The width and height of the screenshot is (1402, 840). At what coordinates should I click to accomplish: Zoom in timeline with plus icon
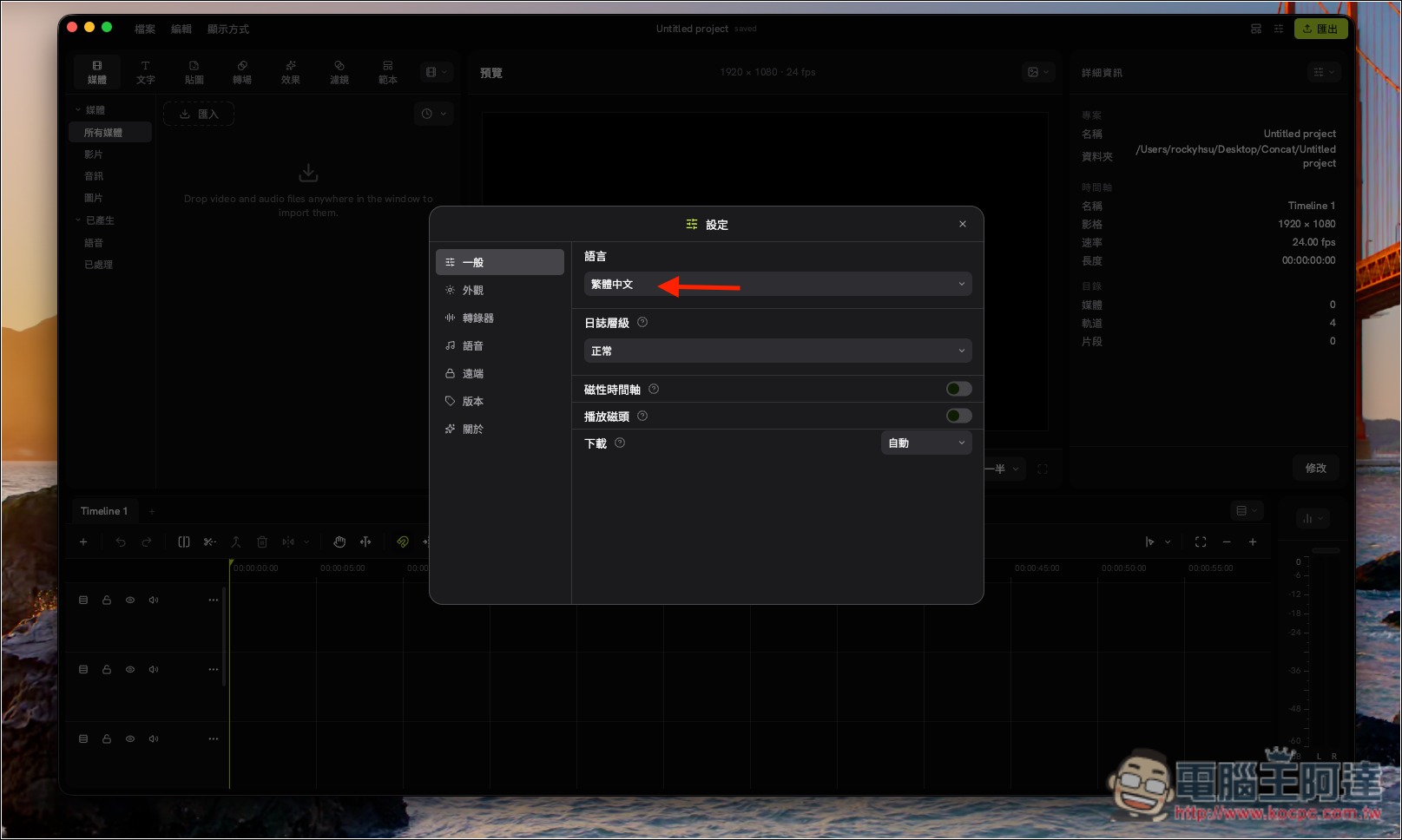click(x=1253, y=541)
